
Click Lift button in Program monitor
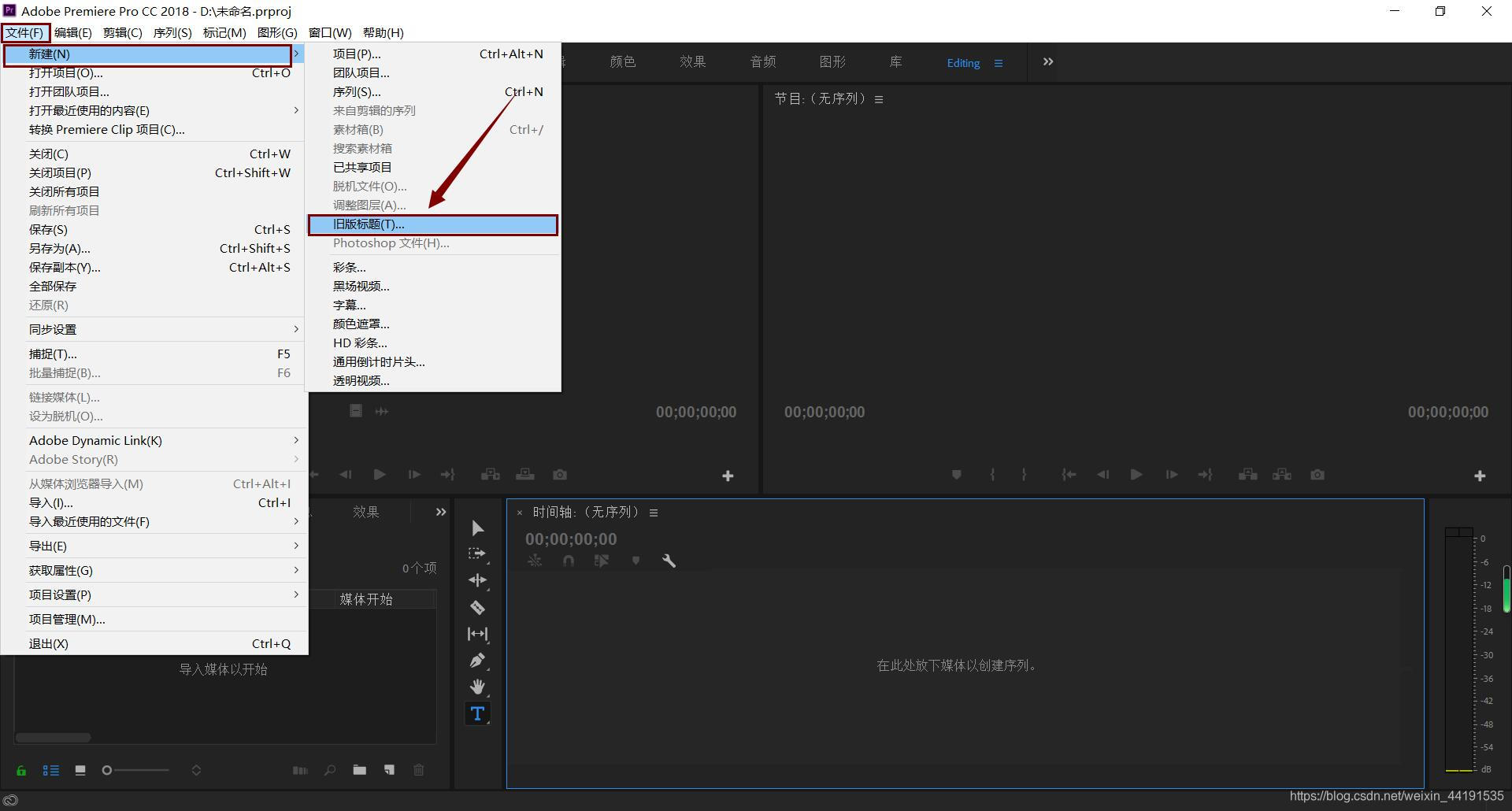(1247, 475)
